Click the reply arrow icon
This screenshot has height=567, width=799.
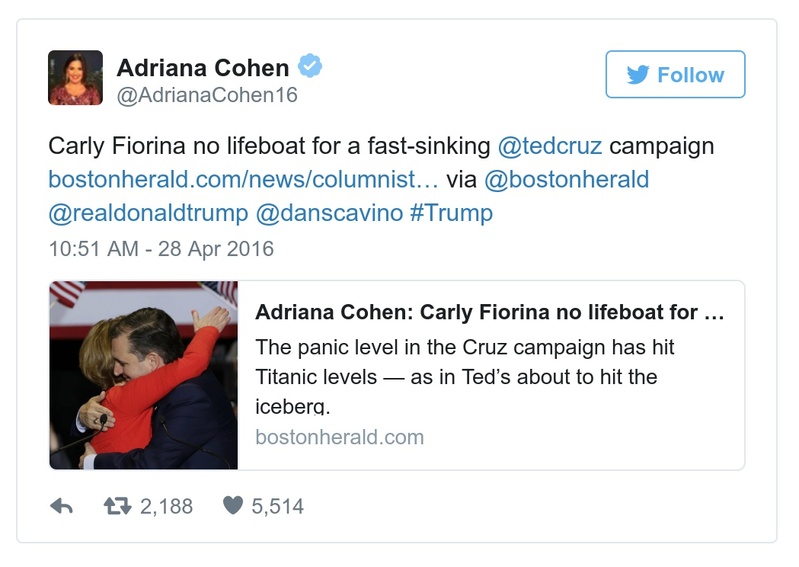click(62, 506)
